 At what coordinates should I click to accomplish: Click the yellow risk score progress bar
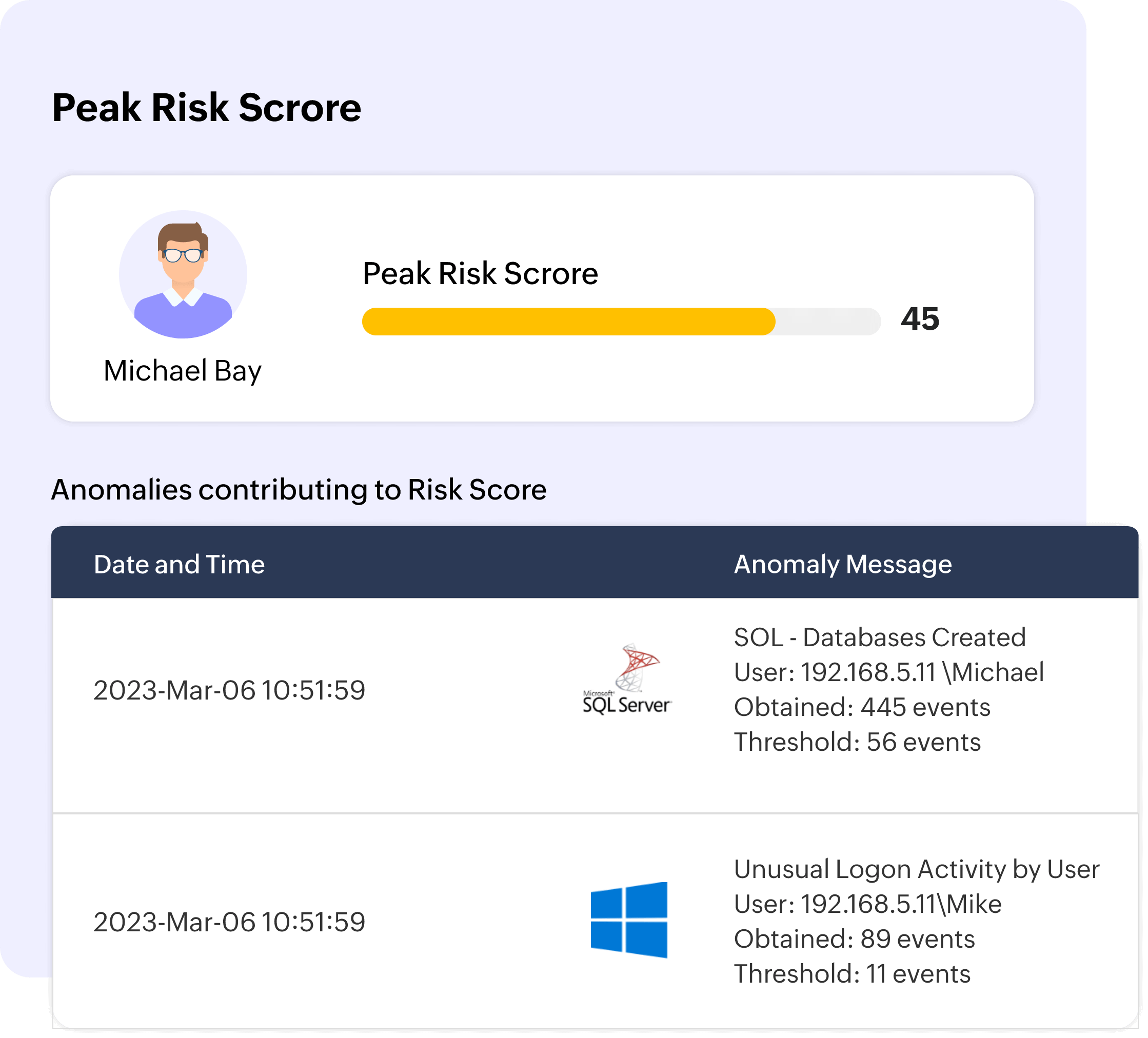pos(568,322)
